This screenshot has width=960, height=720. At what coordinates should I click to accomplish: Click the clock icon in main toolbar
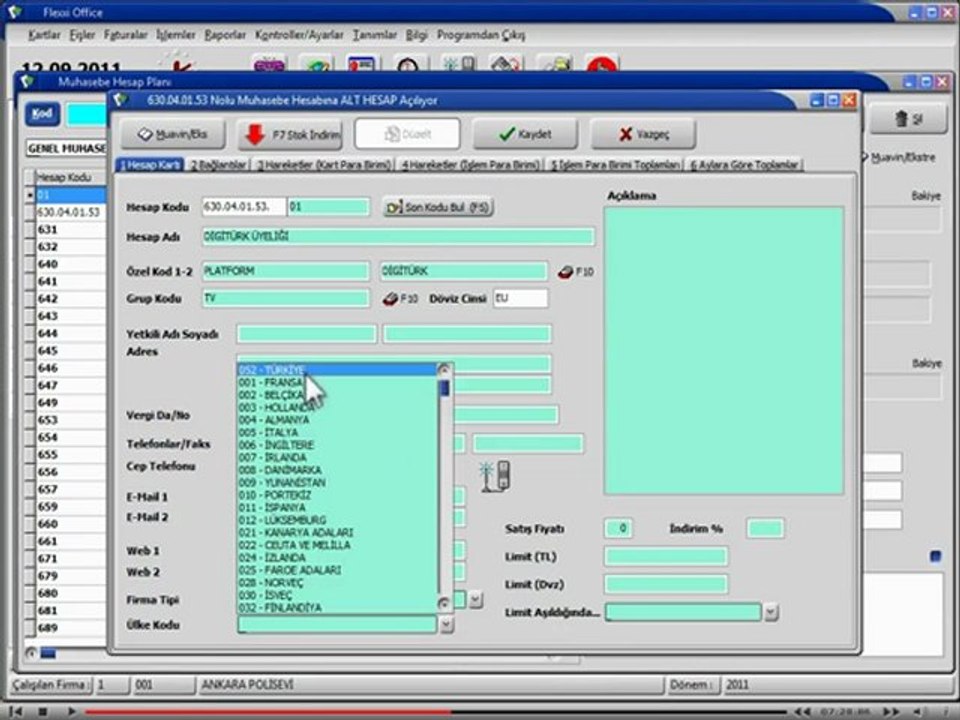[x=408, y=65]
